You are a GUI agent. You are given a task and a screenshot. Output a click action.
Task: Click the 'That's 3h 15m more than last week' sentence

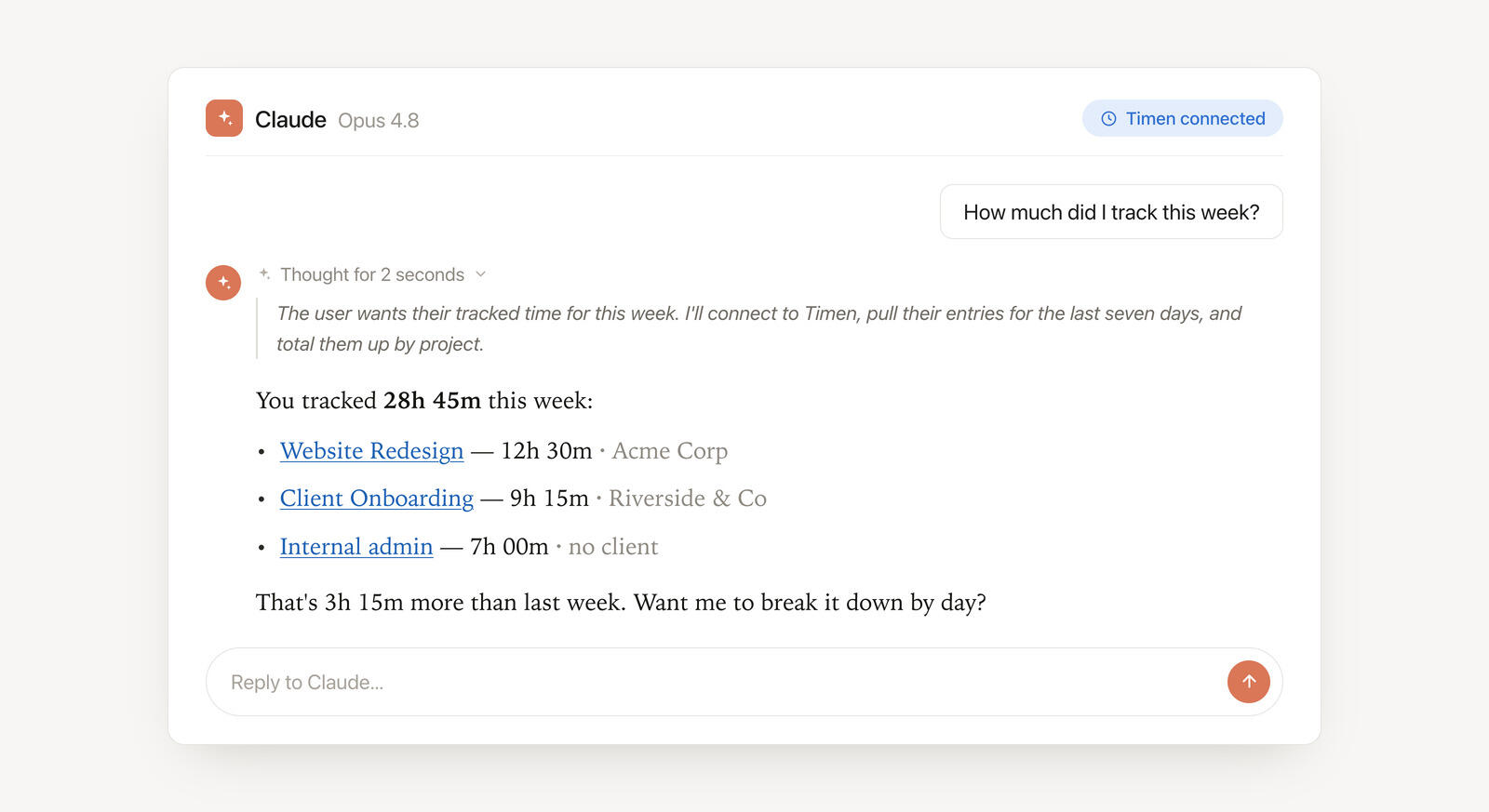[x=440, y=603]
